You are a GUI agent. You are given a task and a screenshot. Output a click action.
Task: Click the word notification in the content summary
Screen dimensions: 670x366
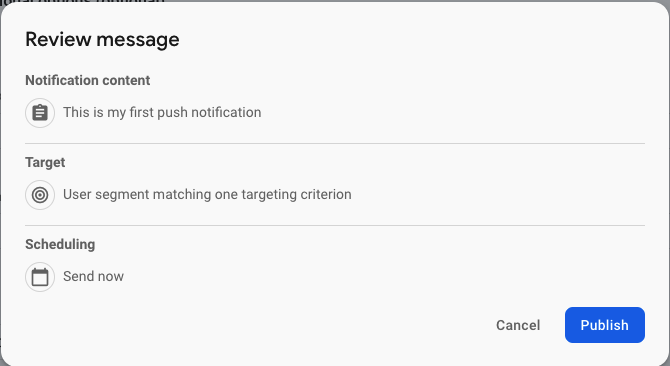226,112
